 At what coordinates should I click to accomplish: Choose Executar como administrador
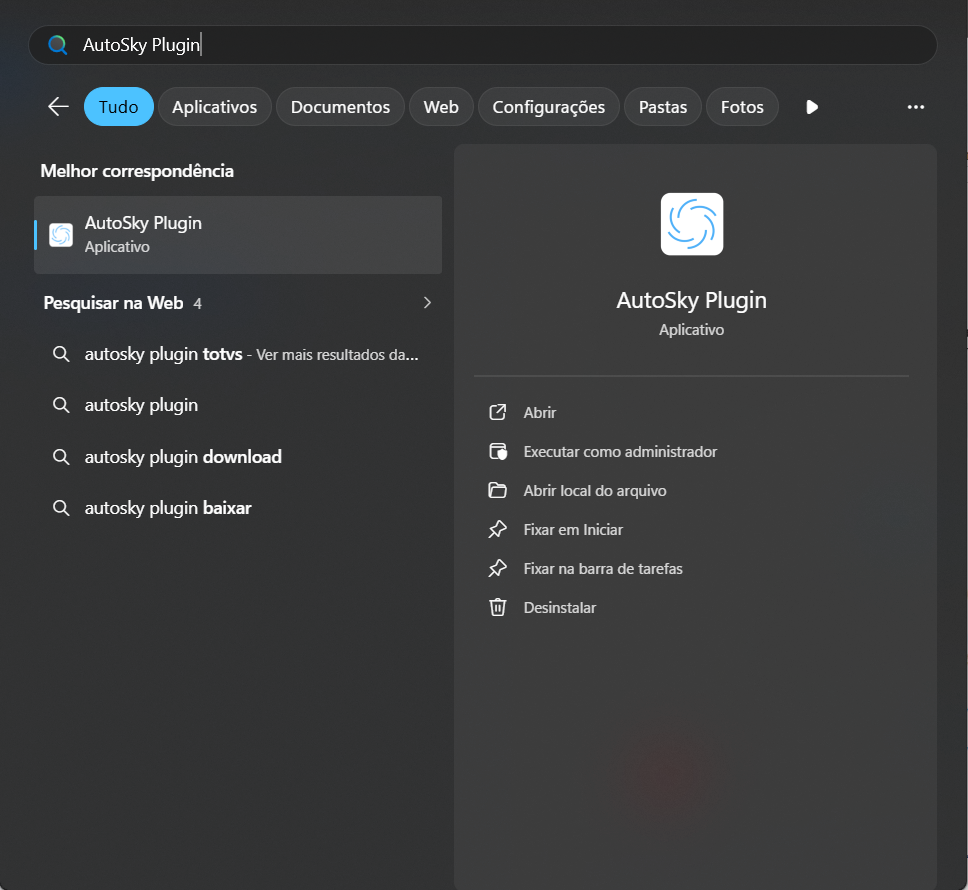pos(620,452)
